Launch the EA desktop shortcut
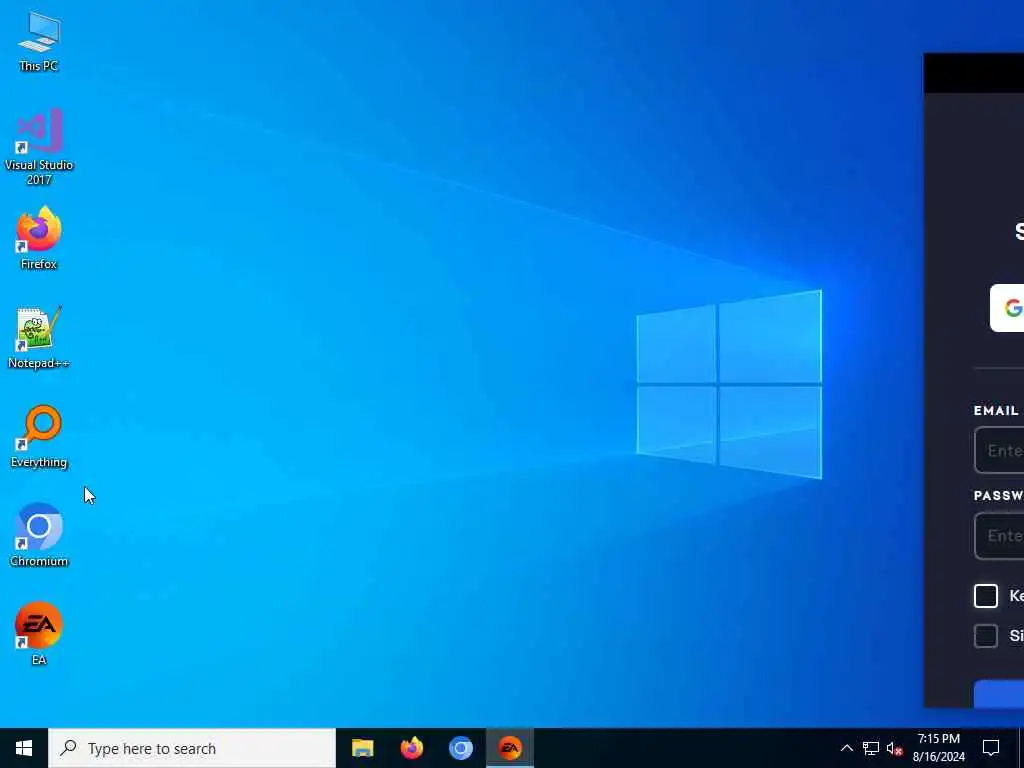Viewport: 1024px width, 768px height. [39, 633]
